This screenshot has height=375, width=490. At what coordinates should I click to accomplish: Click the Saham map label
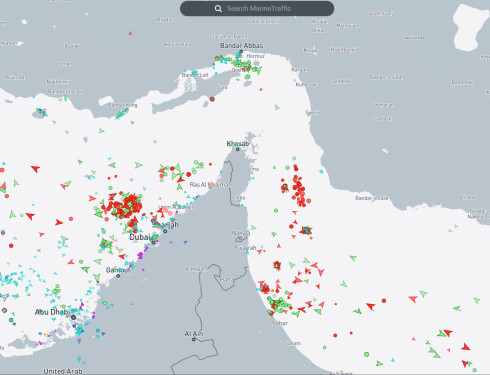(293, 343)
